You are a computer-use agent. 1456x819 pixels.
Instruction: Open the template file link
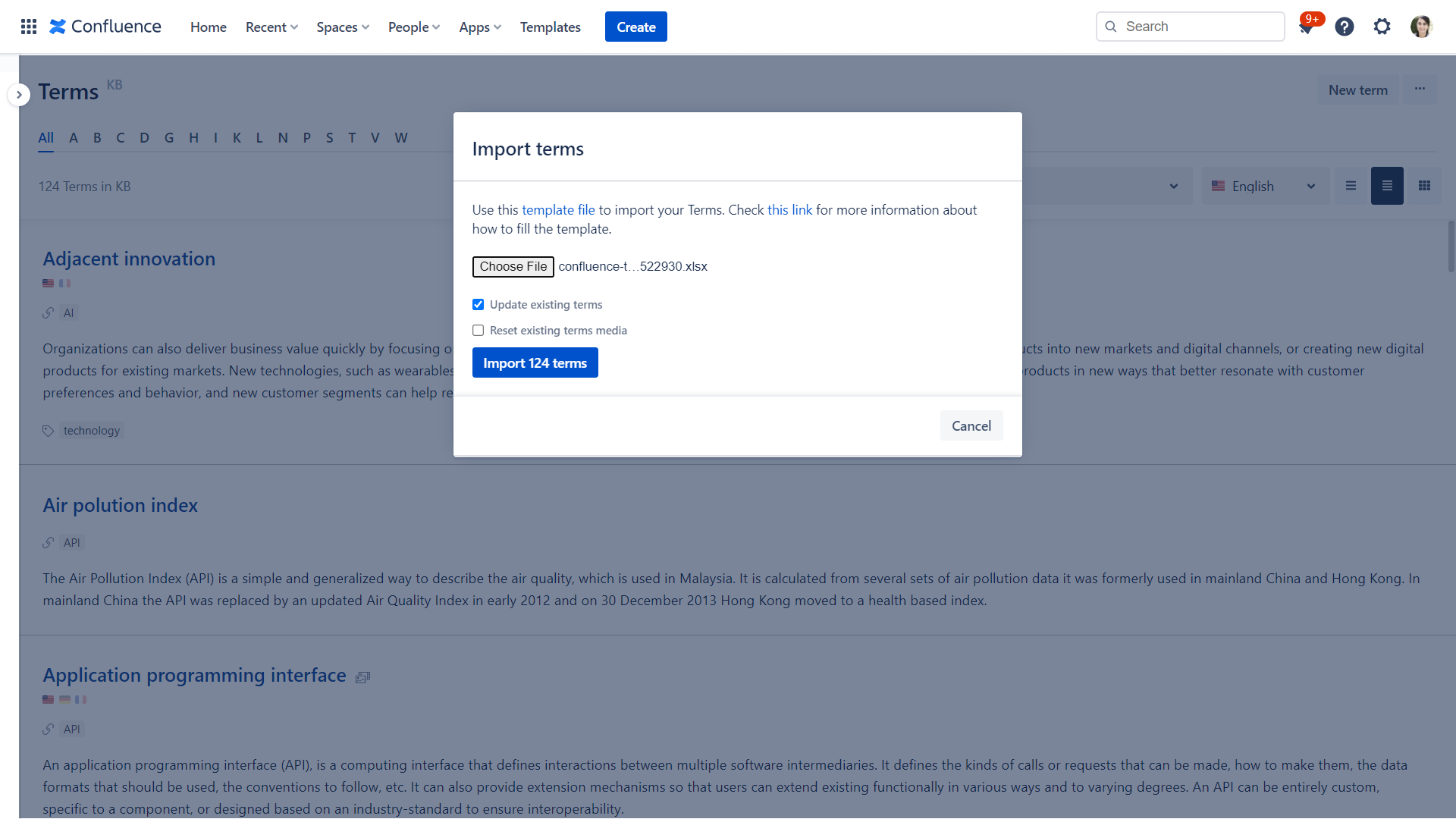(558, 210)
